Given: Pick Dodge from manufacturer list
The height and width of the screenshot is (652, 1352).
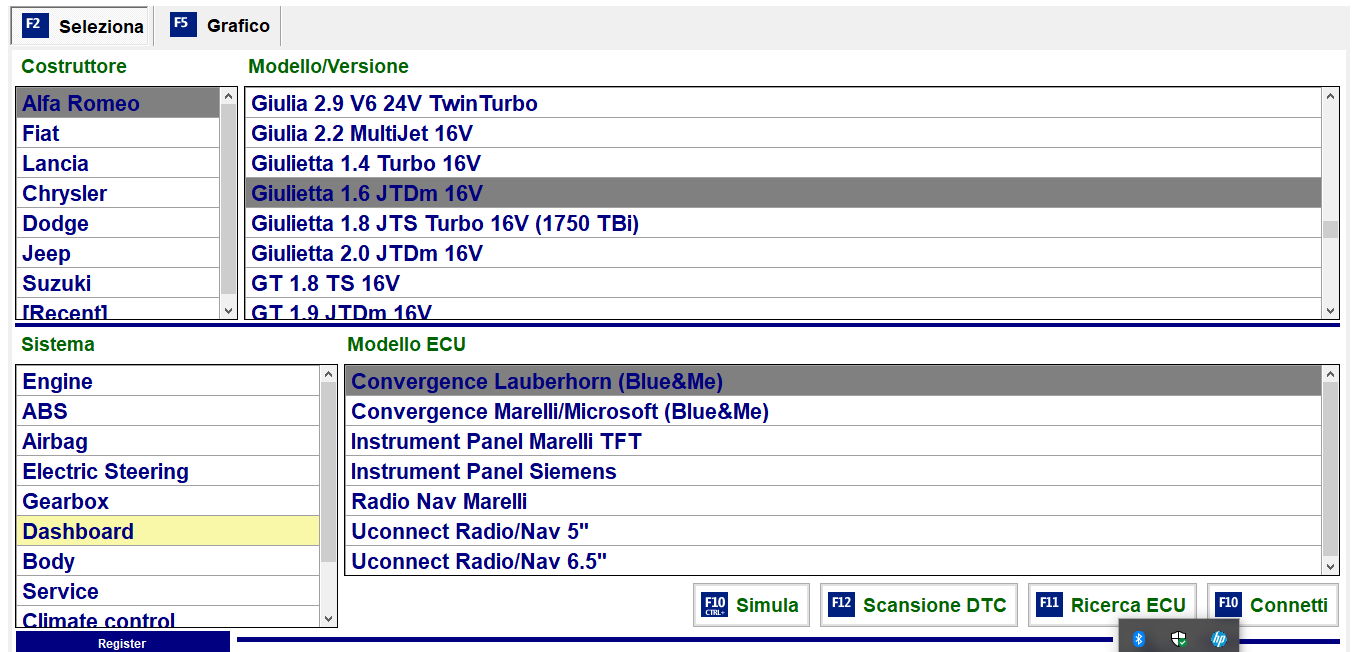Looking at the screenshot, I should tap(118, 223).
